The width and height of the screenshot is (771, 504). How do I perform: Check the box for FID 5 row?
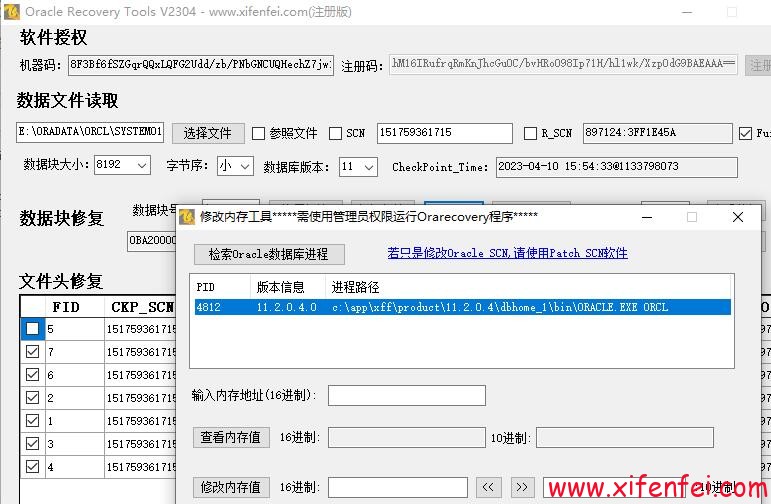pyautogui.click(x=32, y=328)
